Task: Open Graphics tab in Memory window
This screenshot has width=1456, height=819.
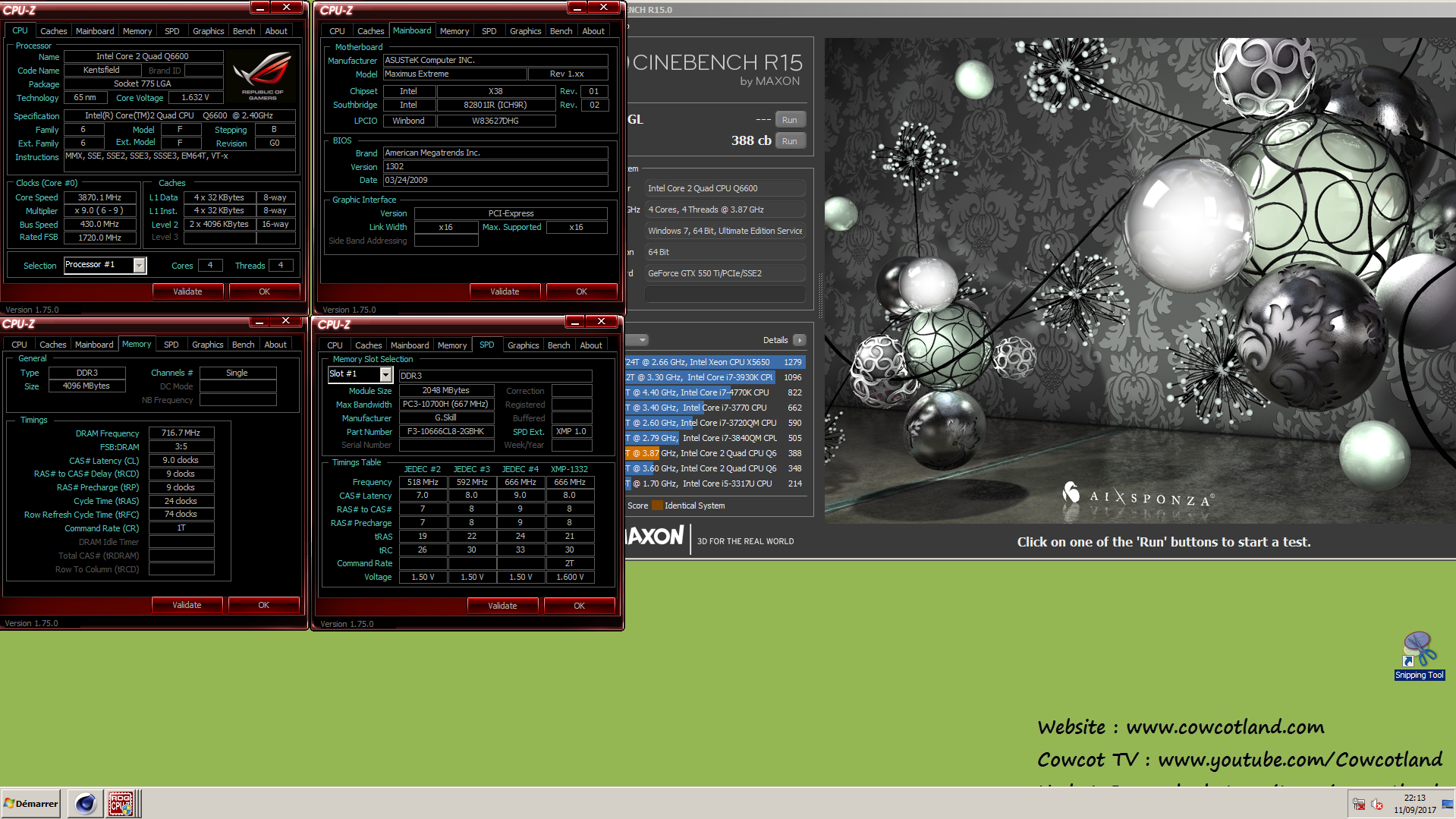Action: point(207,345)
